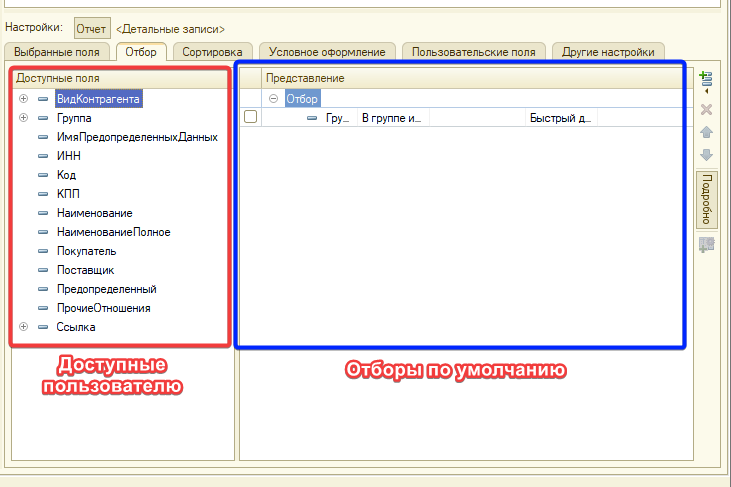This screenshot has width=731, height=487.
Task: Click the add filter element icon
Action: click(x=706, y=78)
